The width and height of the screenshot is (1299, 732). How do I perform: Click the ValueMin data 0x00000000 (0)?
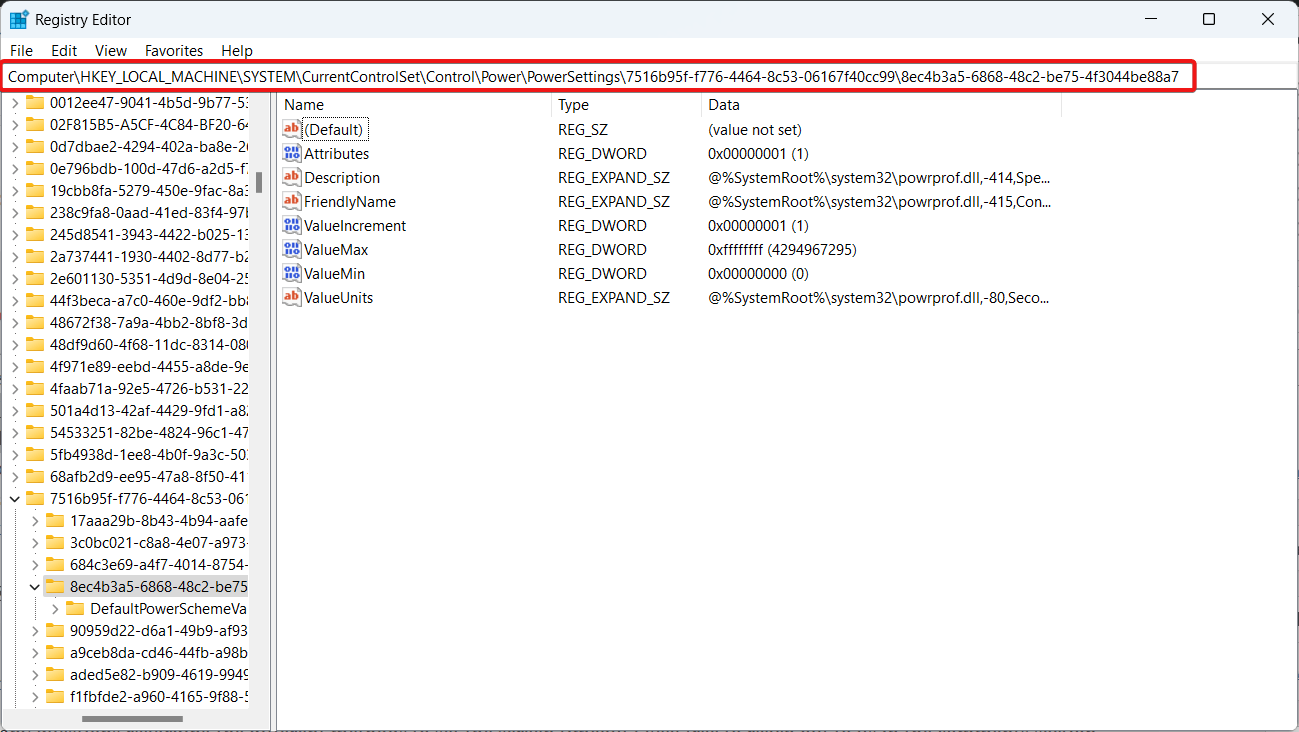758,273
